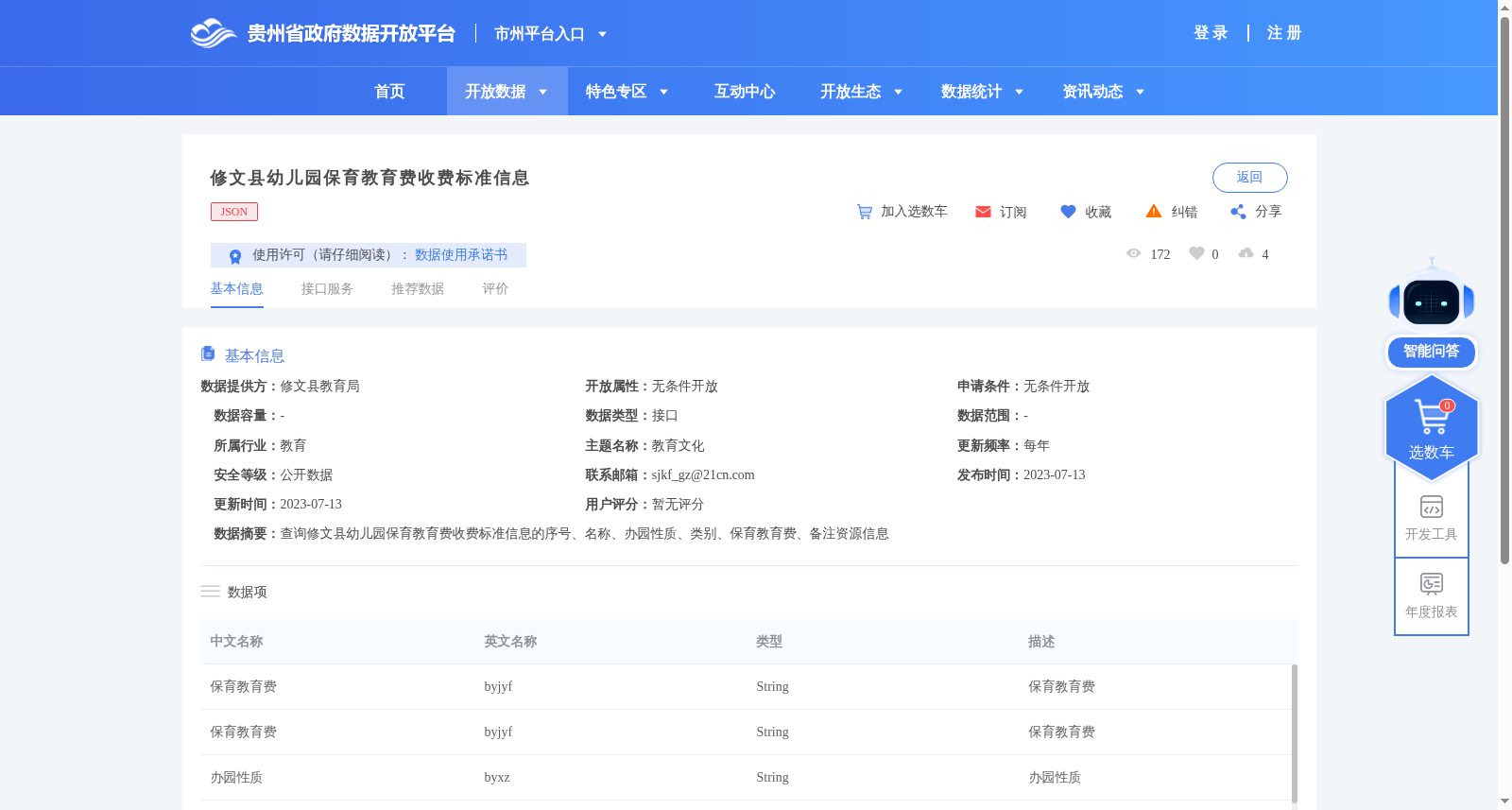Click the 发布时间 value 2023-07-13
The image size is (1512, 810).
coord(1055,475)
